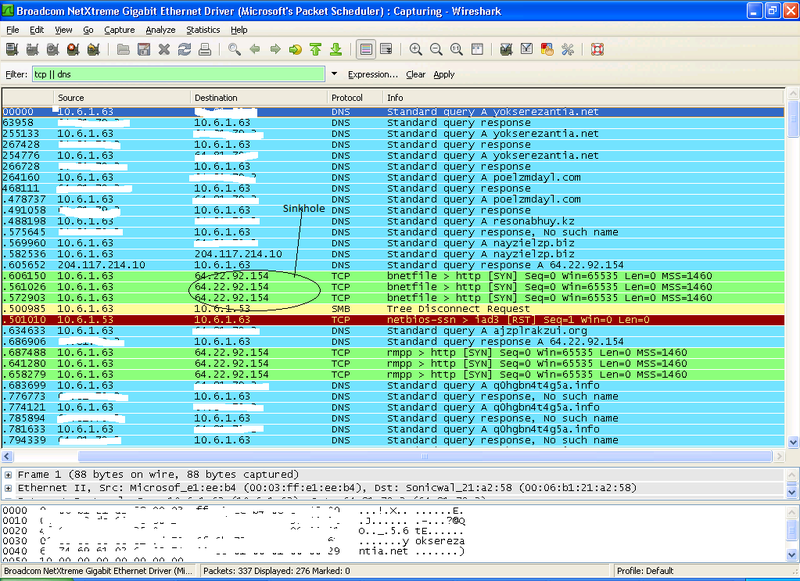Select first rmpp > http SYN row
Viewport: 800px width, 581px height.
click(x=393, y=352)
